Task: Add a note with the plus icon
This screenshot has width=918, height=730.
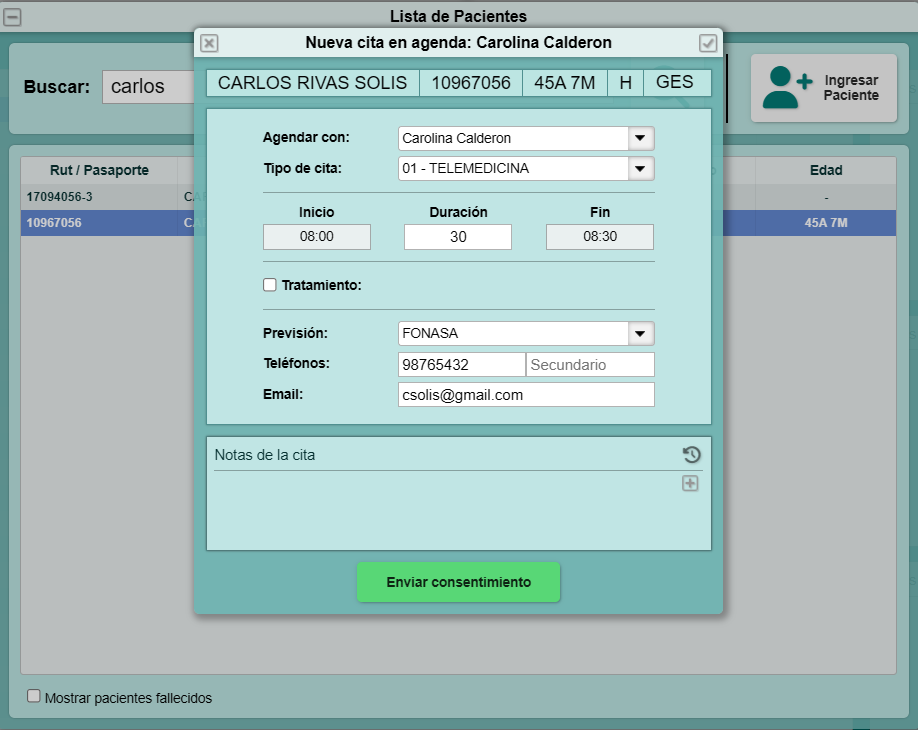Action: point(690,484)
